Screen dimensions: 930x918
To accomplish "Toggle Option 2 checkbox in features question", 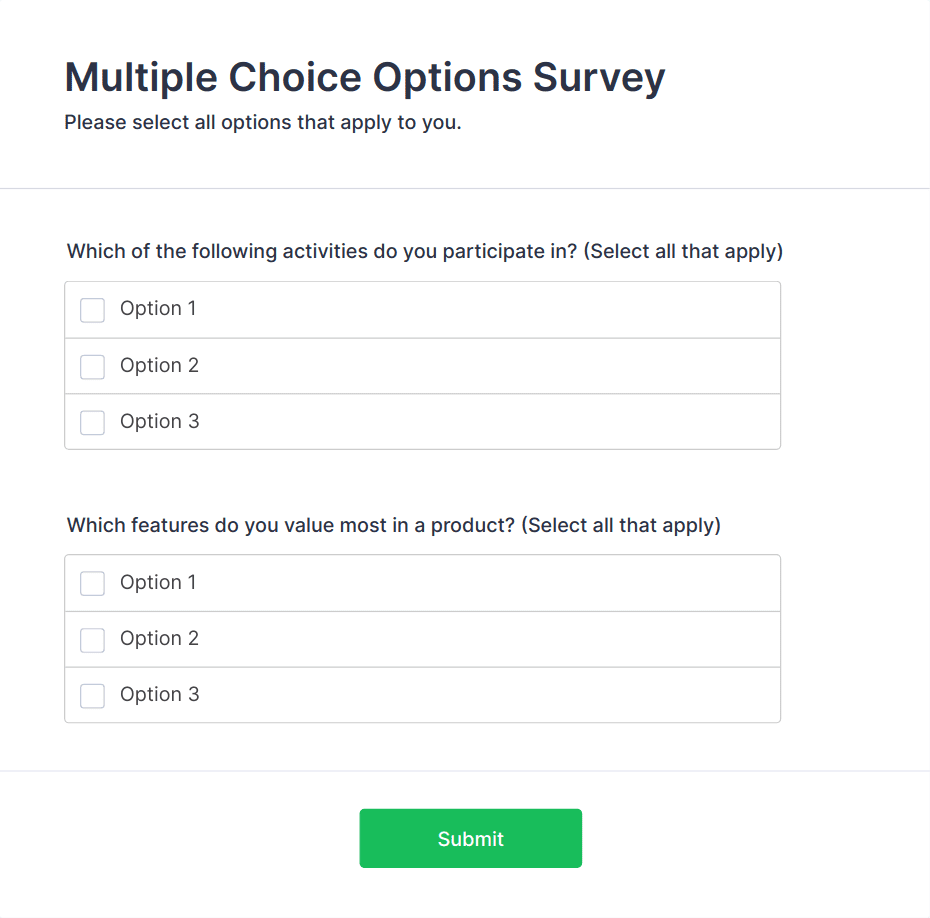I will (x=92, y=640).
